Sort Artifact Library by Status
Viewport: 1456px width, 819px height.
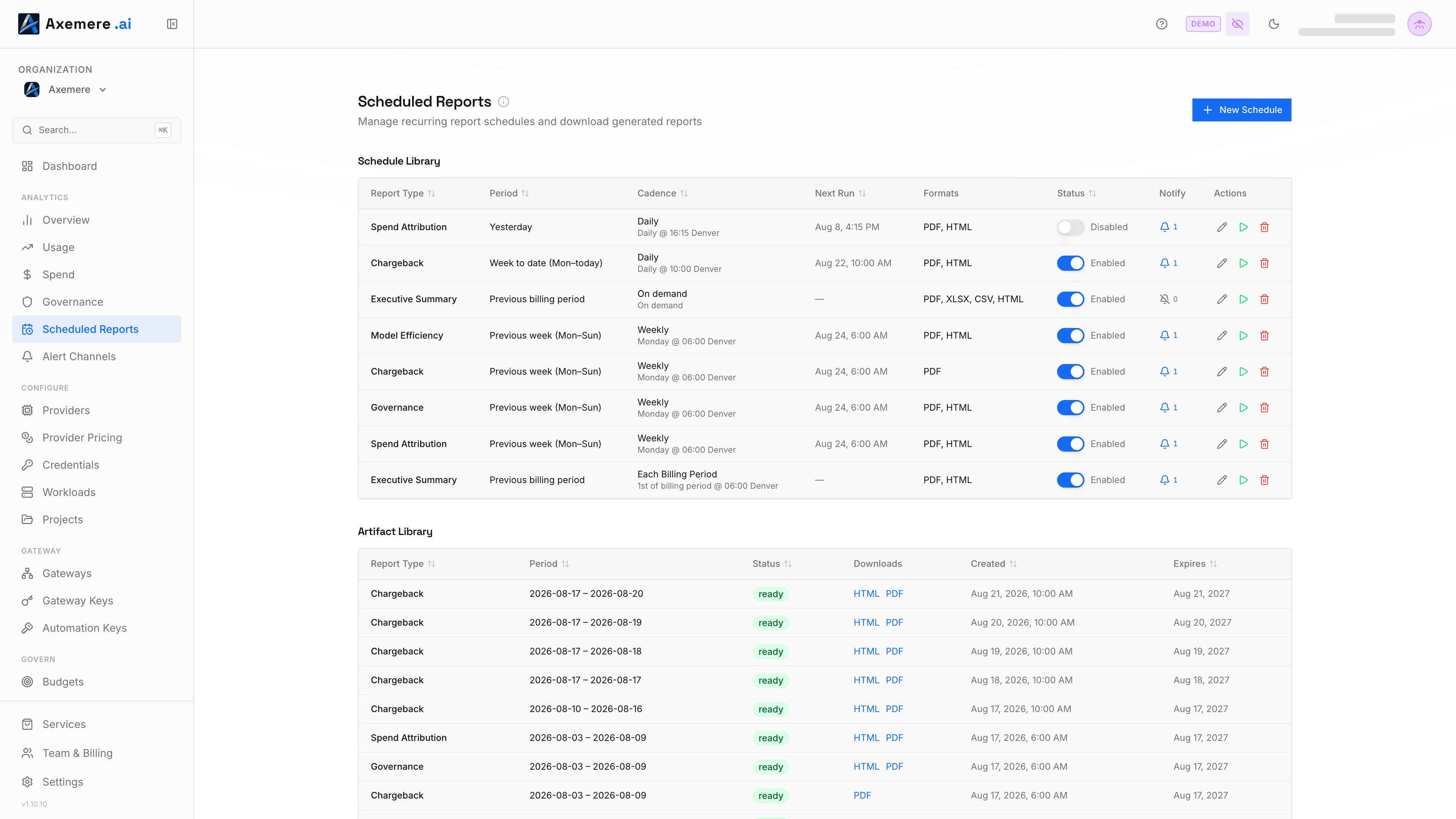(772, 564)
